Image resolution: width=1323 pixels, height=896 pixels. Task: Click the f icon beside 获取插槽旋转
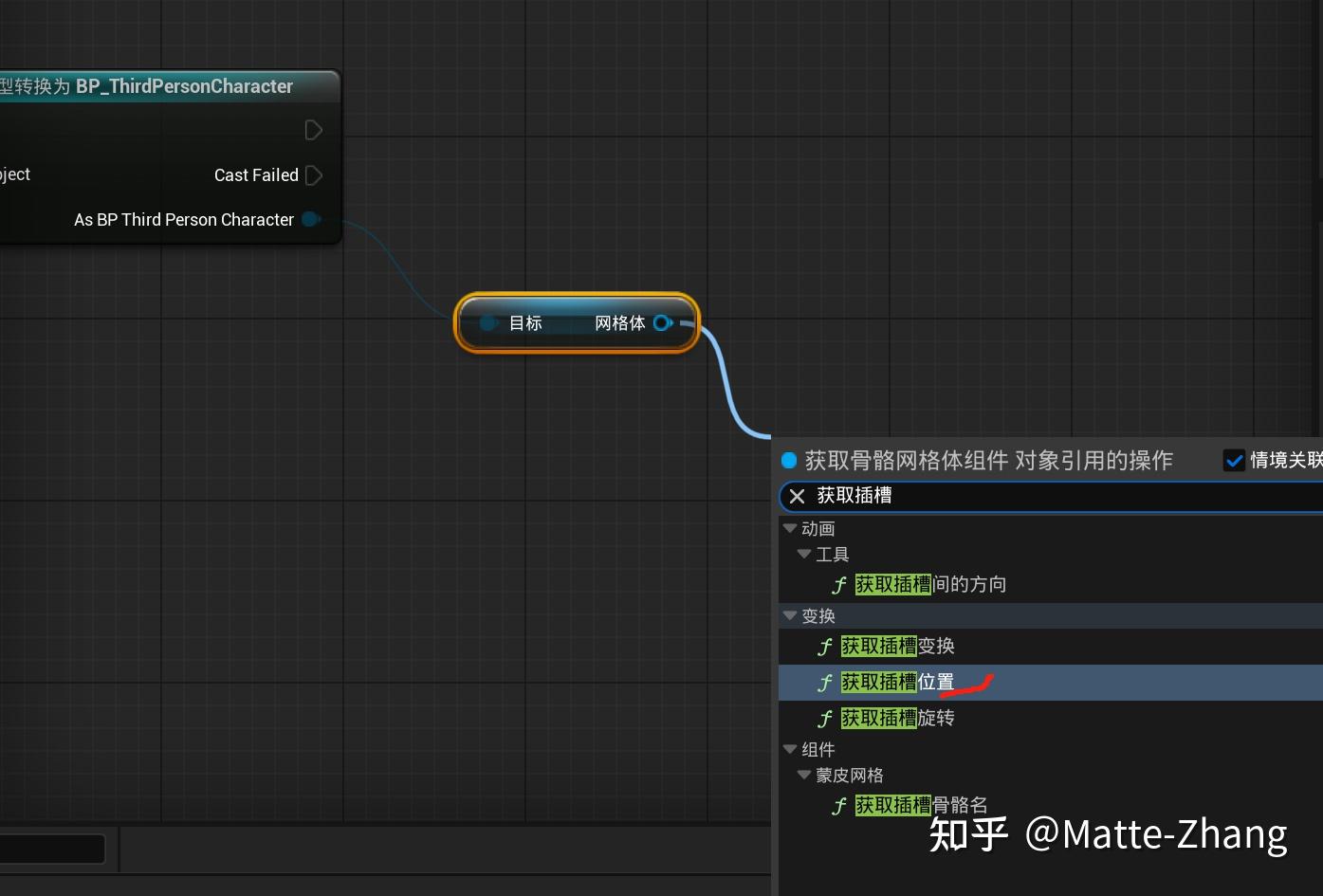click(824, 718)
